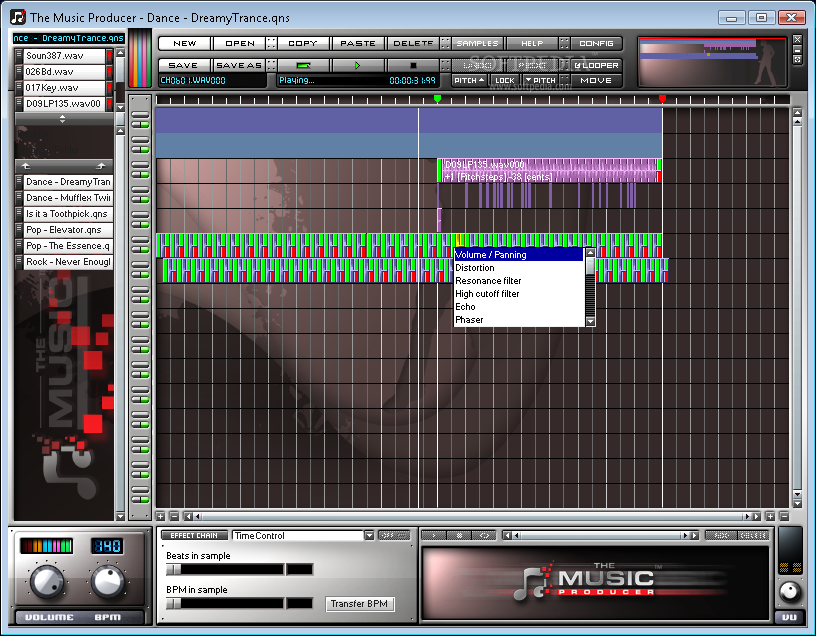Click the green marker icon beside Soun387.wav
This screenshot has width=816, height=636.
(x=19, y=56)
